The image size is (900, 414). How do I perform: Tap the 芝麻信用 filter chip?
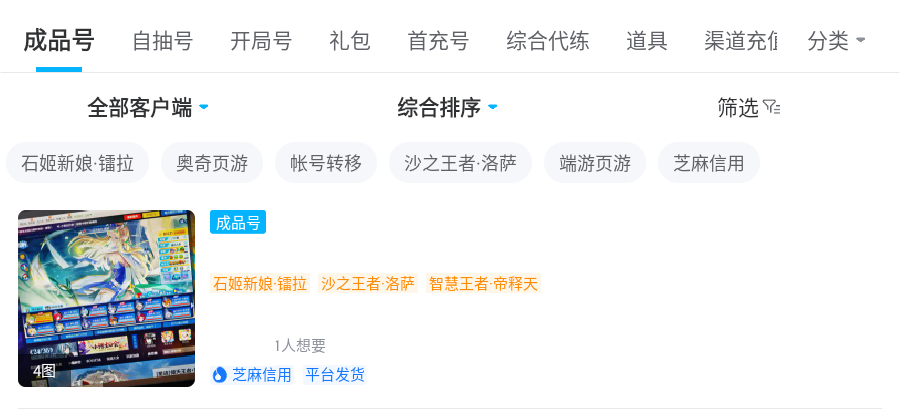pyautogui.click(x=709, y=163)
